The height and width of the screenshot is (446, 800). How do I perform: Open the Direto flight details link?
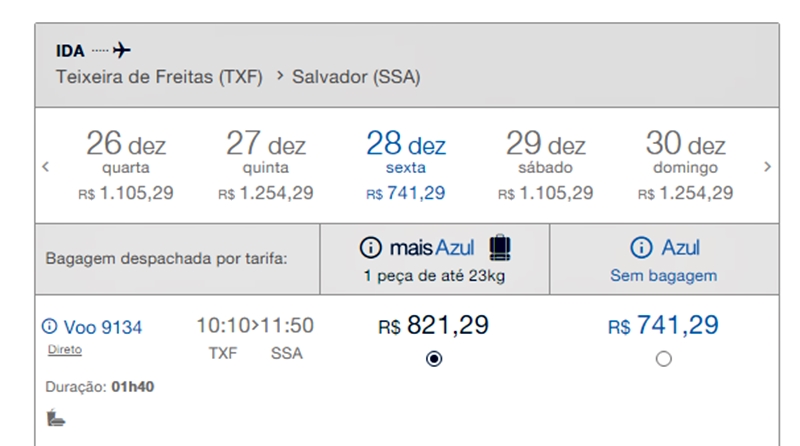click(65, 350)
